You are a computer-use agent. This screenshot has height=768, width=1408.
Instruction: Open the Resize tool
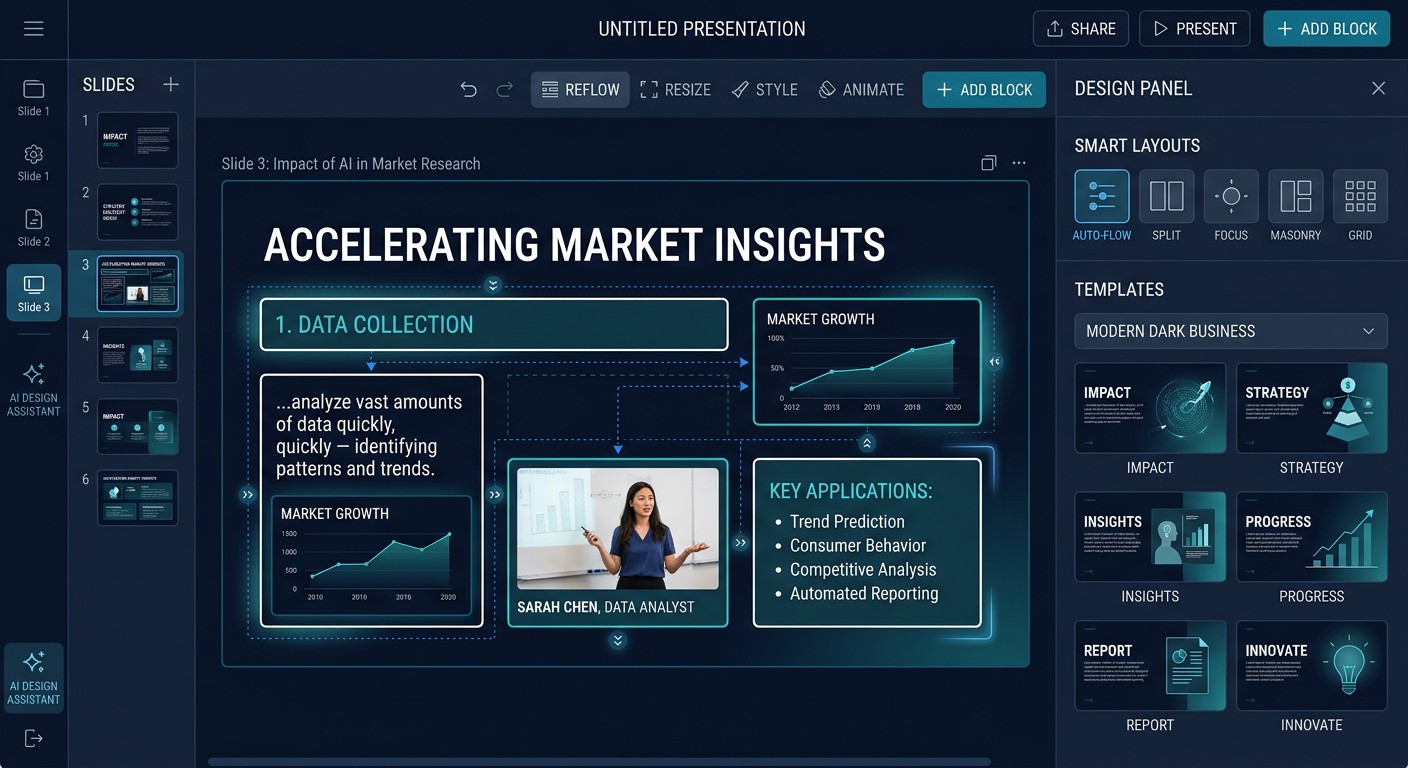(x=675, y=89)
